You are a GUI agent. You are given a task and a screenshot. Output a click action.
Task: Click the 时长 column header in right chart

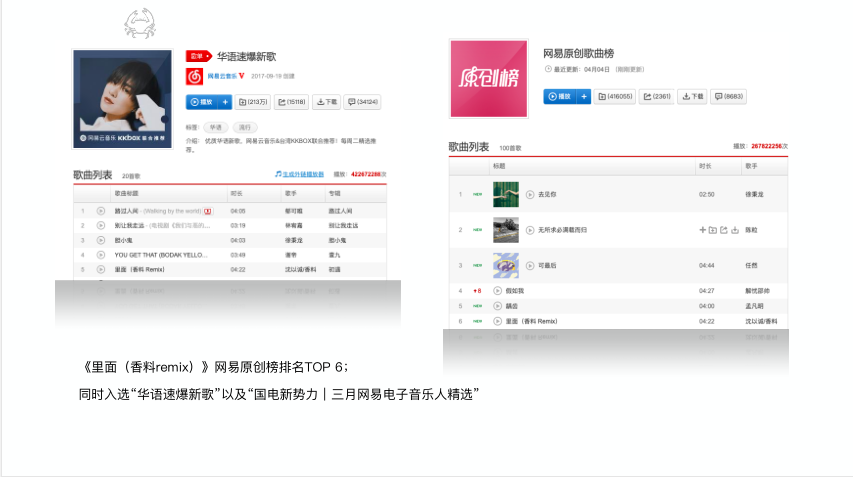[x=705, y=166]
